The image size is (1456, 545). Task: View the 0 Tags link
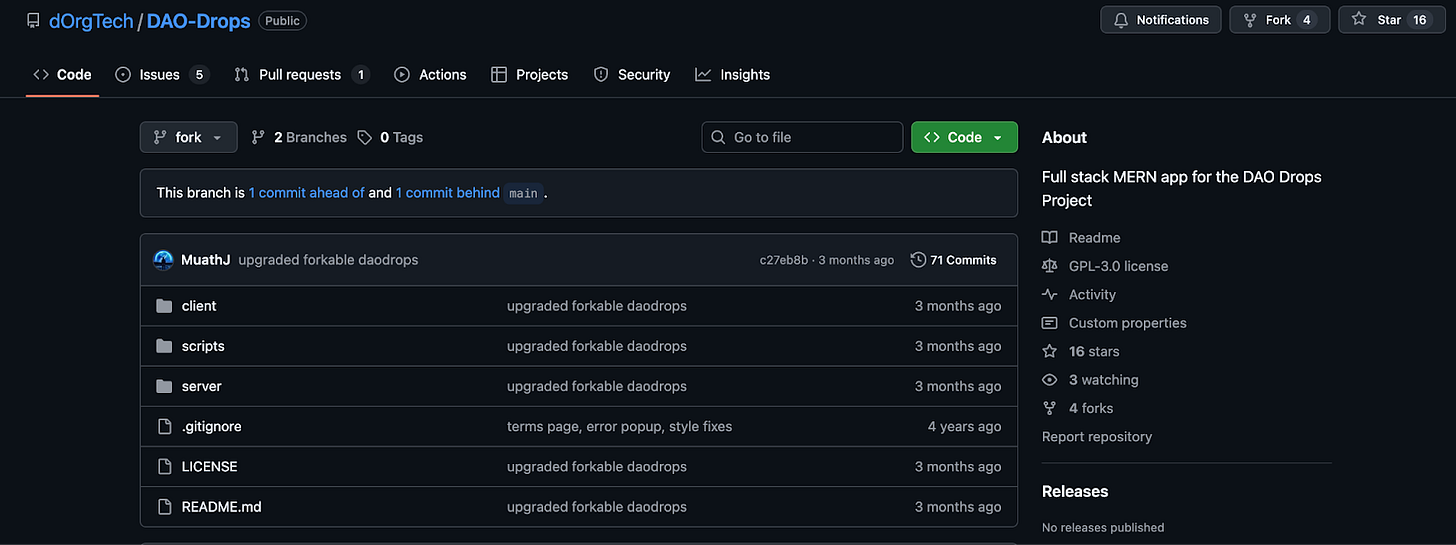click(390, 137)
